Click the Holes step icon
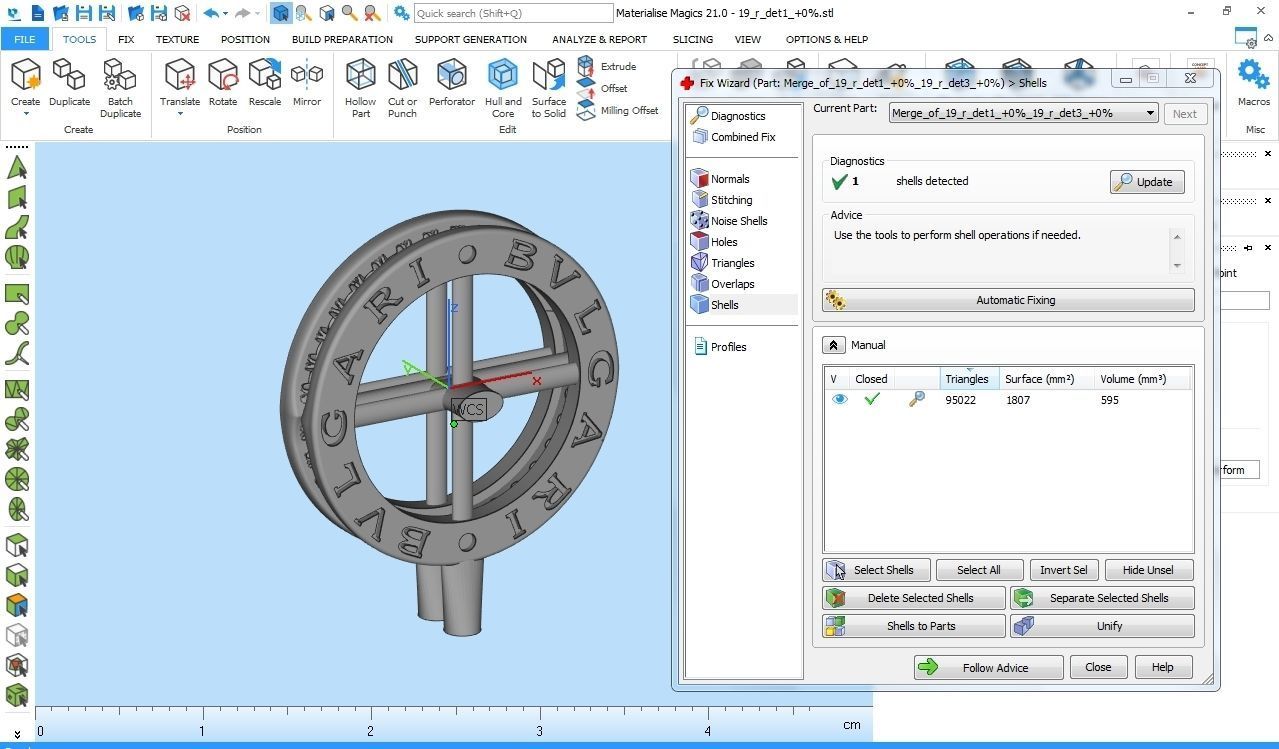1279x749 pixels. point(700,242)
